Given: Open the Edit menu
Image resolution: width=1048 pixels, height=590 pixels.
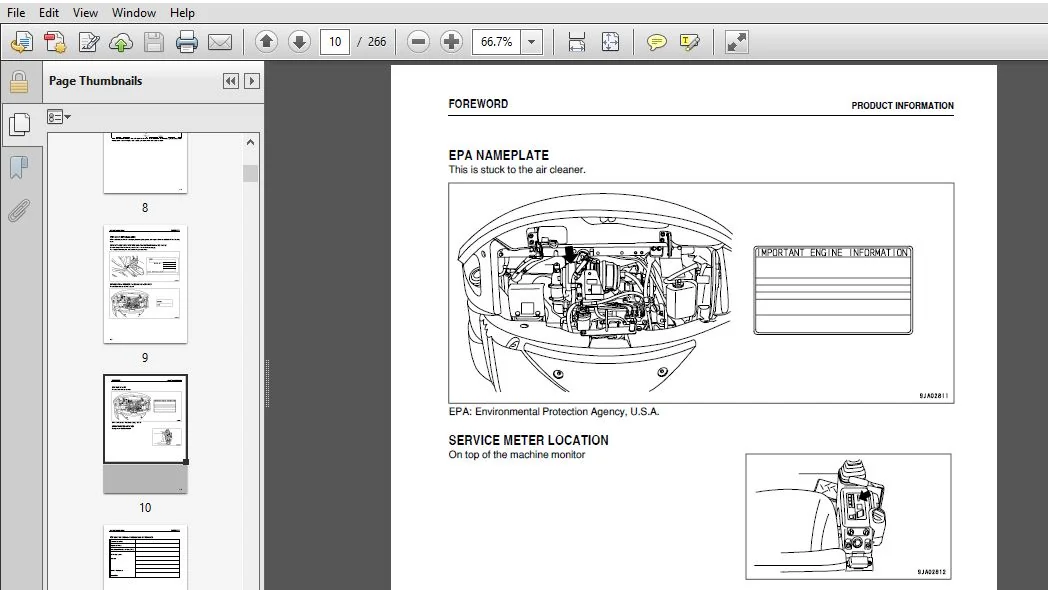Looking at the screenshot, I should tap(49, 13).
